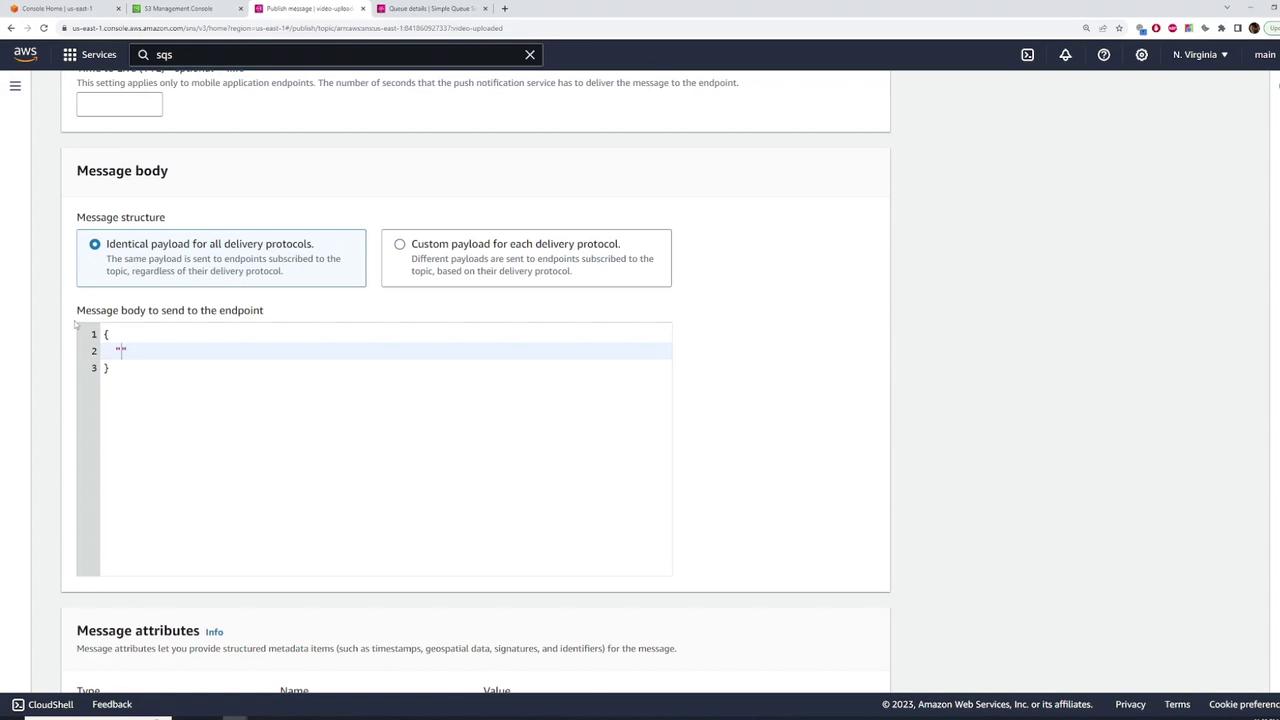Switch to the Queue details SQS tab
This screenshot has height=720, width=1280.
coord(430,8)
